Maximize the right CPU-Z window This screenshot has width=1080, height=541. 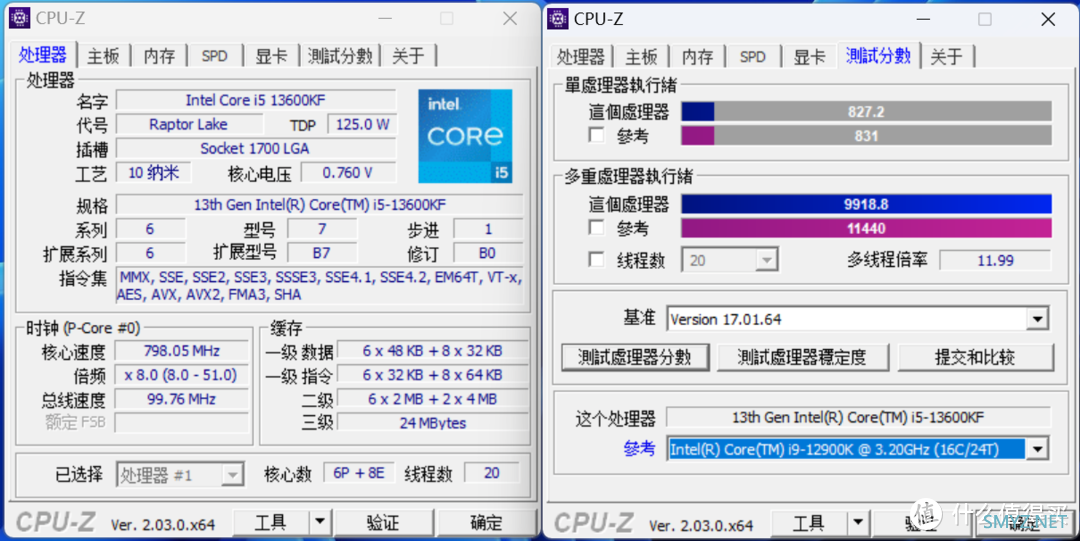pos(985,19)
